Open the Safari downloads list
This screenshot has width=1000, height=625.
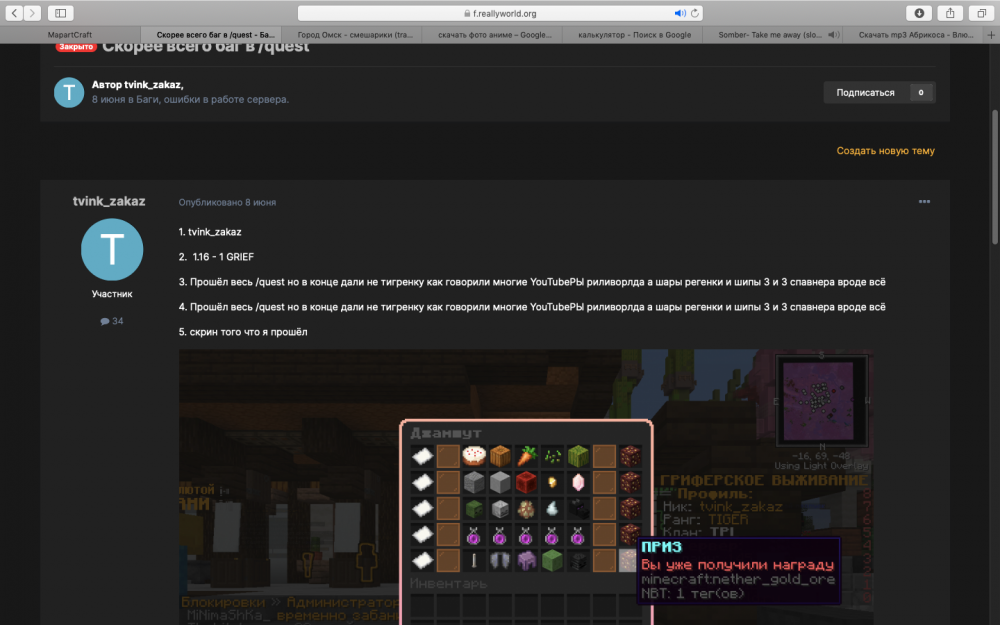point(919,13)
